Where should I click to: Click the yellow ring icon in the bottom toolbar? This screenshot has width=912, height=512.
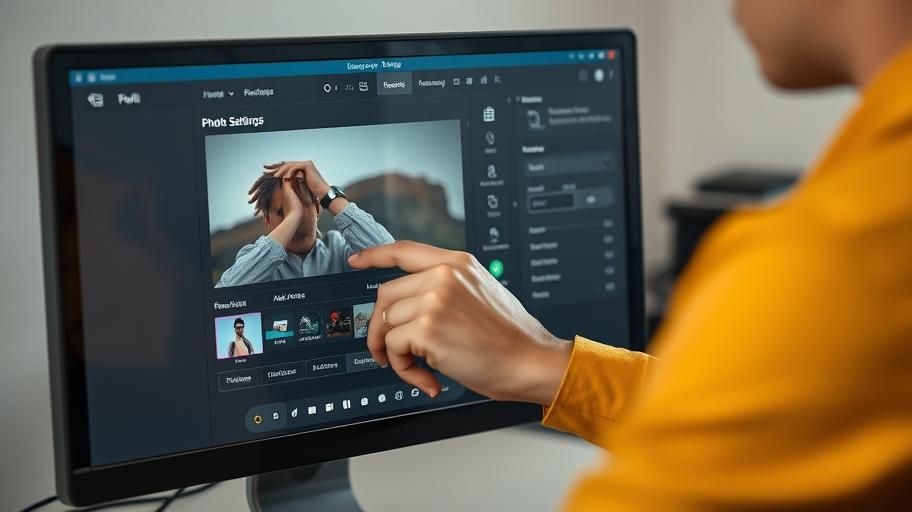(258, 419)
